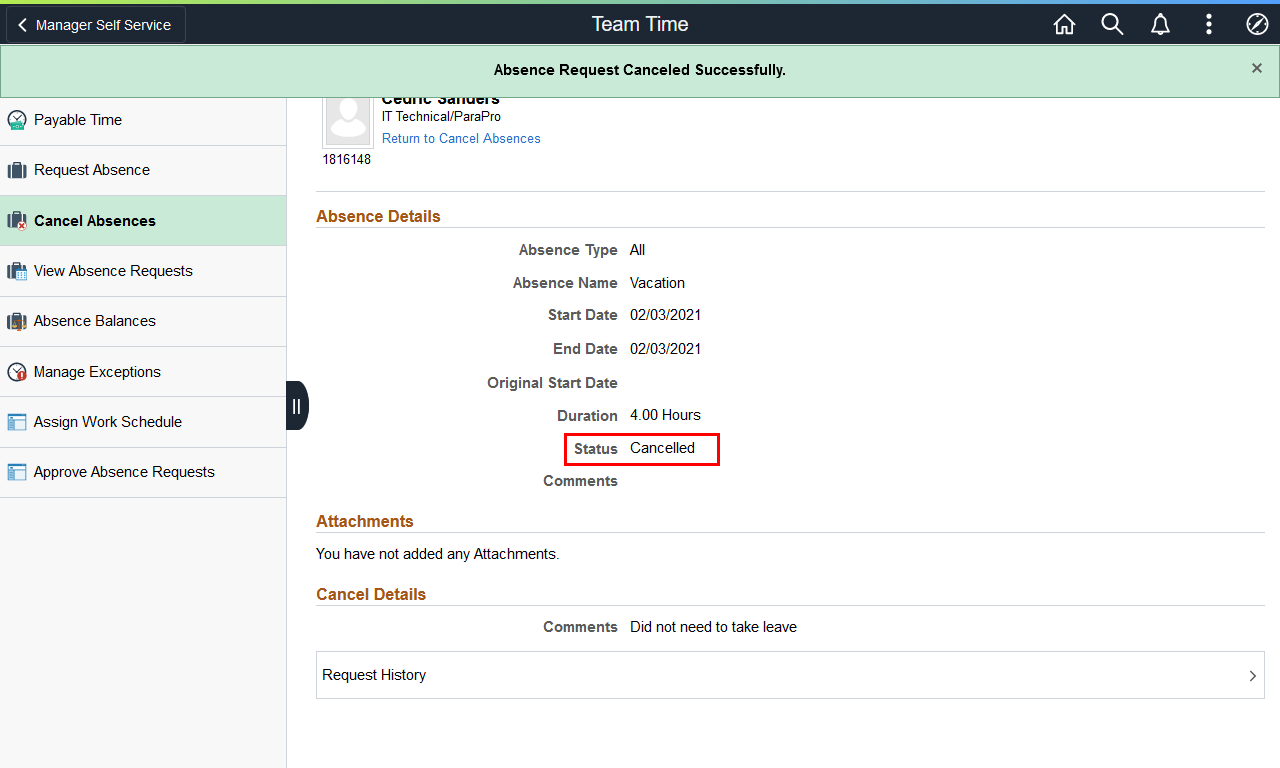Click employee ID 1816148
This screenshot has width=1280, height=768.
346,159
